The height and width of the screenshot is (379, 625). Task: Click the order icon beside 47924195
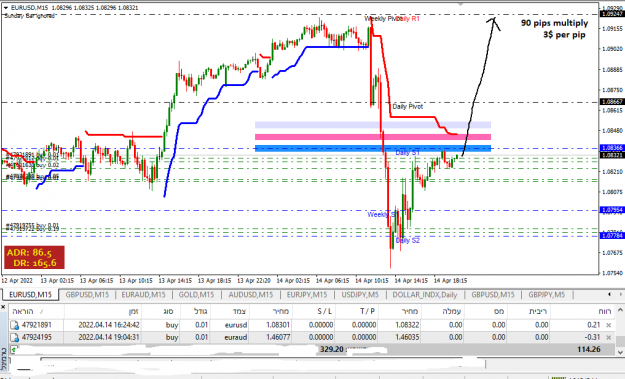click(x=14, y=338)
